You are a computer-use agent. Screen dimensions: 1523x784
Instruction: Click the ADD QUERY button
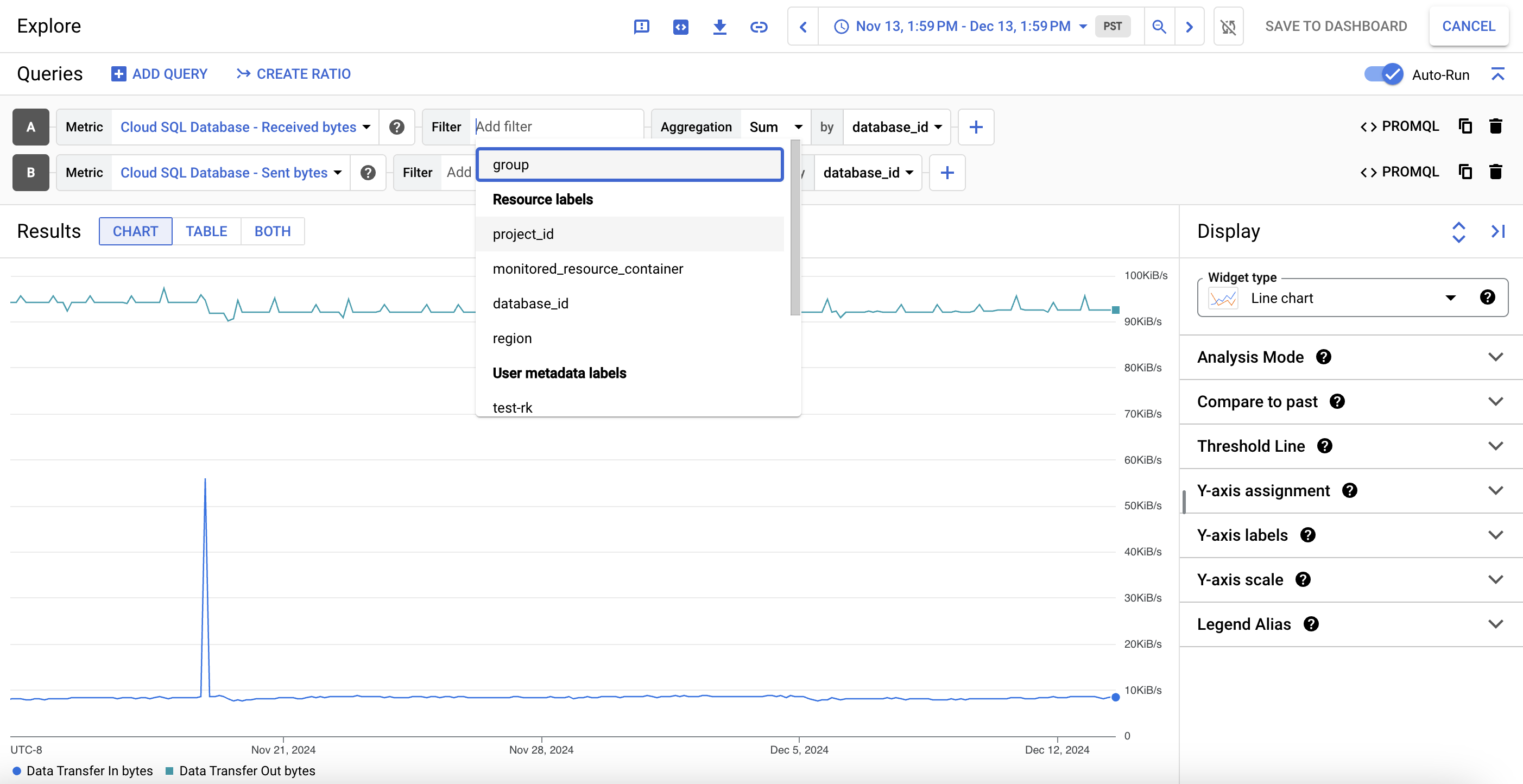click(159, 73)
